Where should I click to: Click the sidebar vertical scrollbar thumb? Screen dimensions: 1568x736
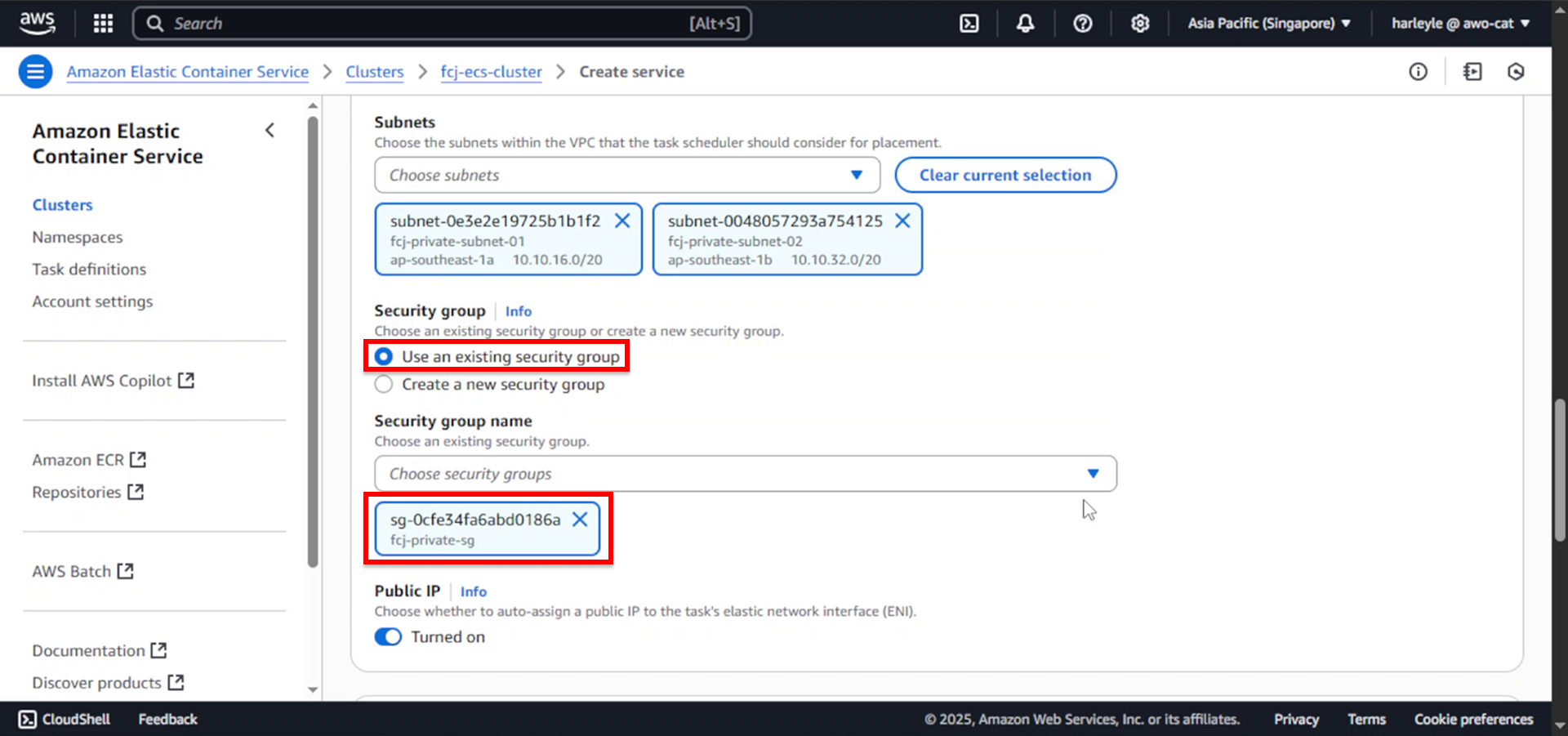click(313, 341)
